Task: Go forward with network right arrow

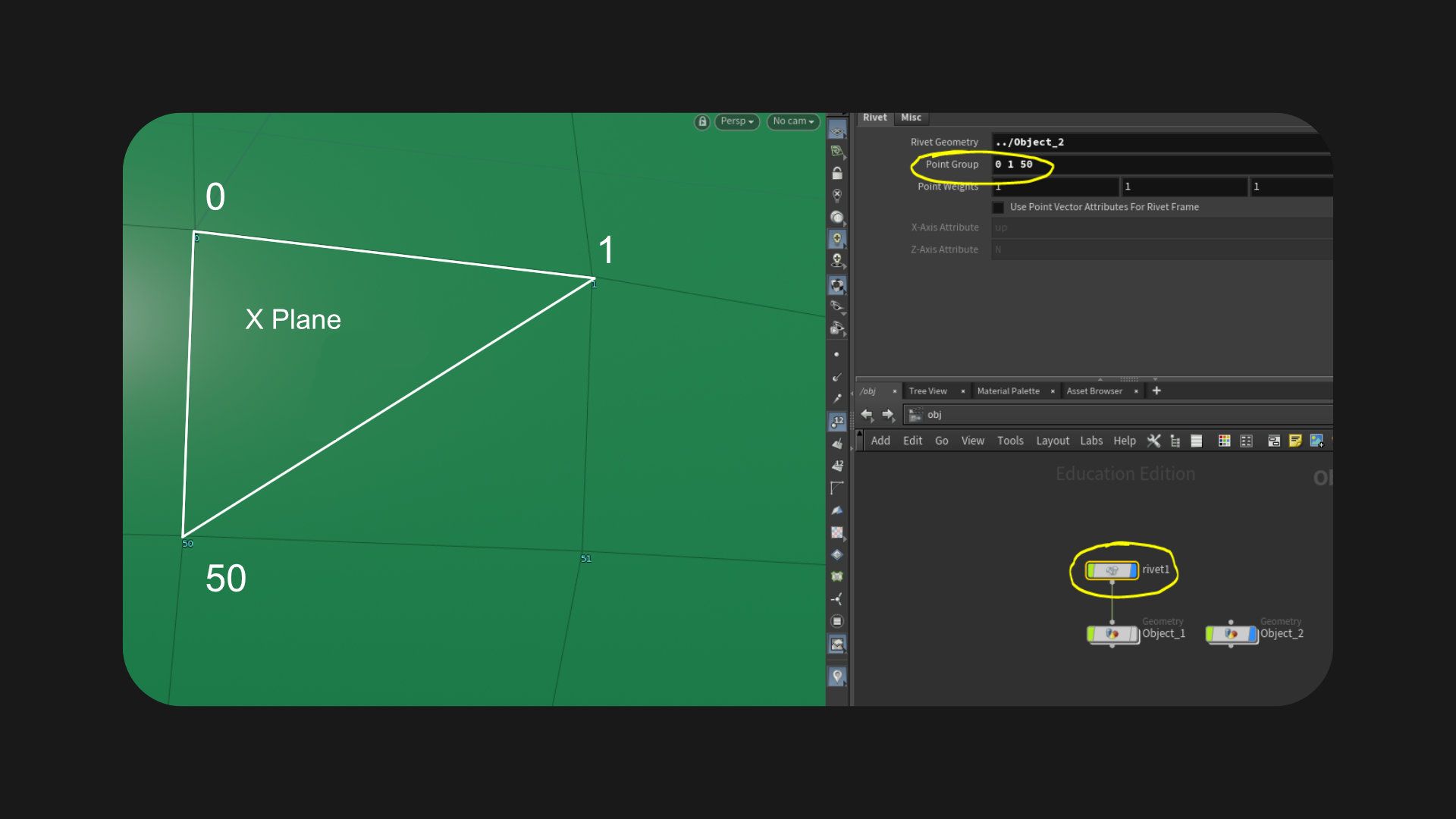Action: point(888,415)
